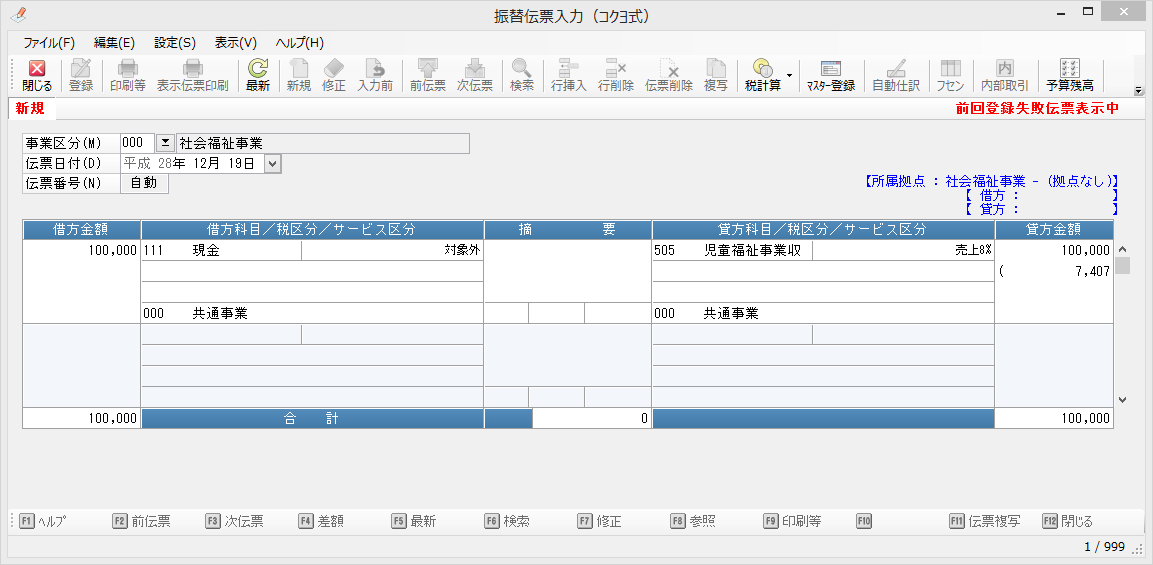Open 税計算 tax calculation tool

click(x=763, y=75)
